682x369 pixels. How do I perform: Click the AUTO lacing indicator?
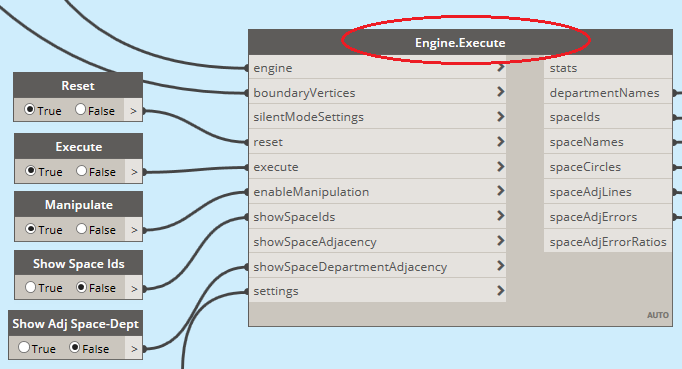(658, 315)
